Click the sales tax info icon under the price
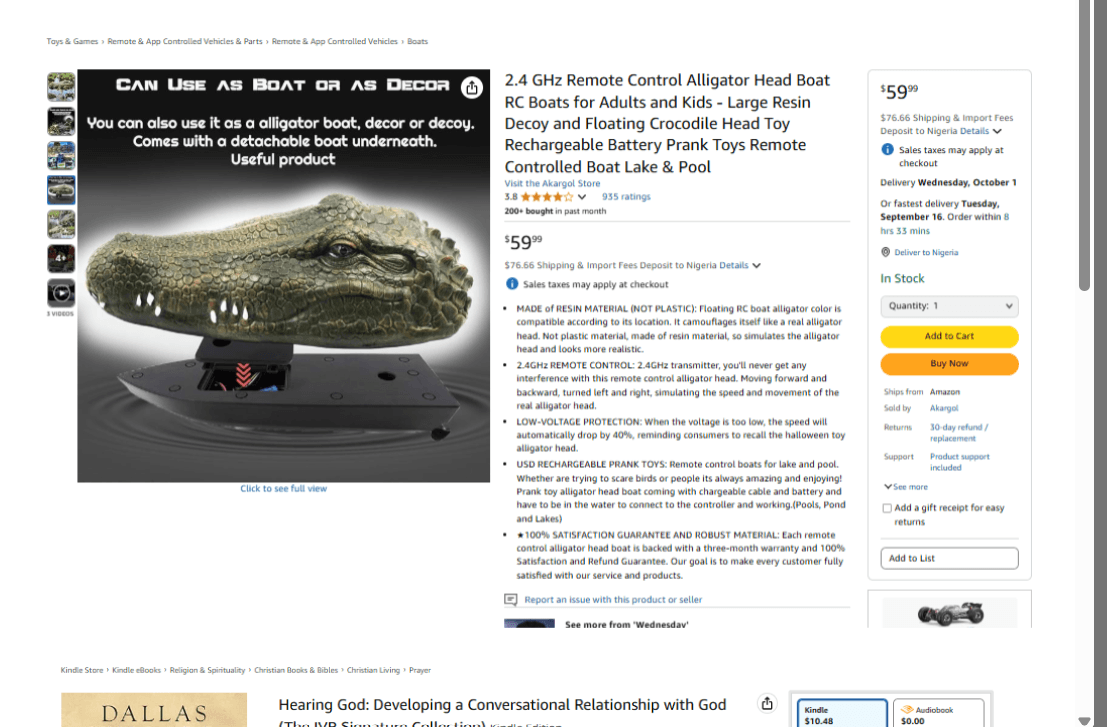Screen dimensions: 1107x727 pyautogui.click(x=512, y=284)
